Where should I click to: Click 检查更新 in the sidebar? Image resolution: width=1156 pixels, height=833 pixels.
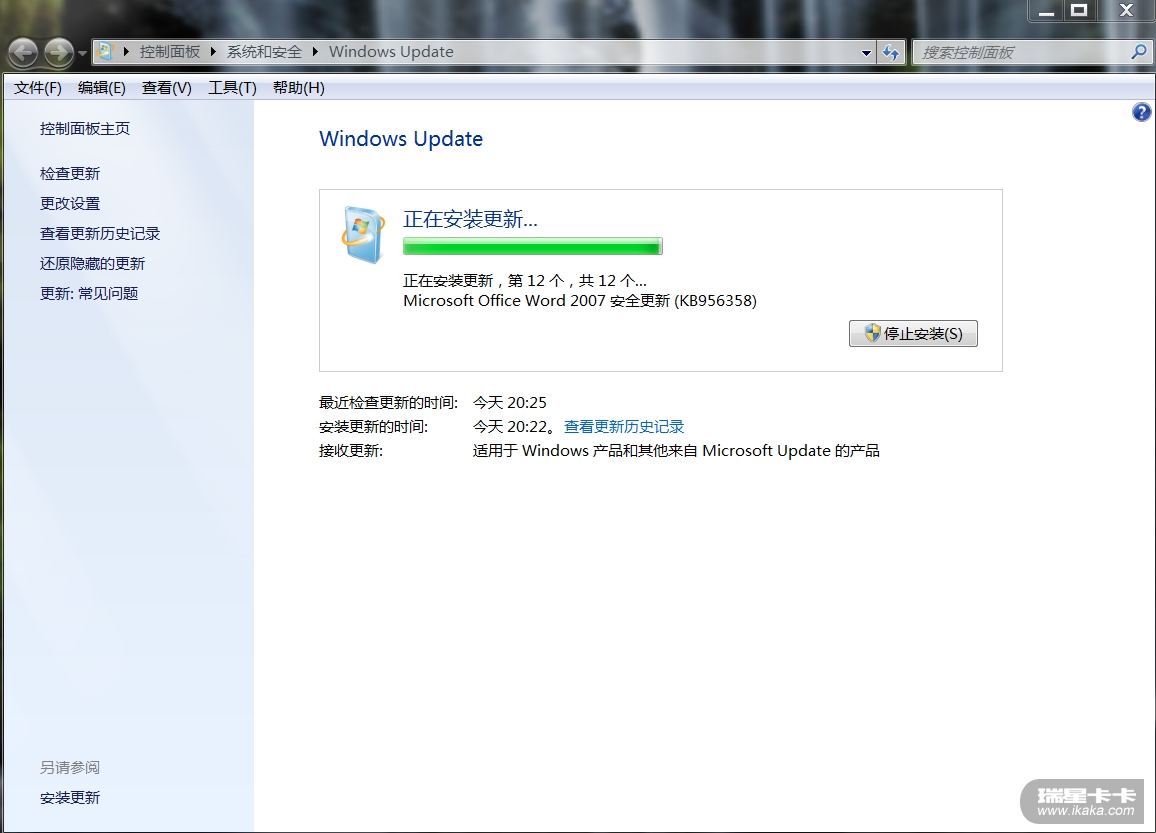coord(70,174)
